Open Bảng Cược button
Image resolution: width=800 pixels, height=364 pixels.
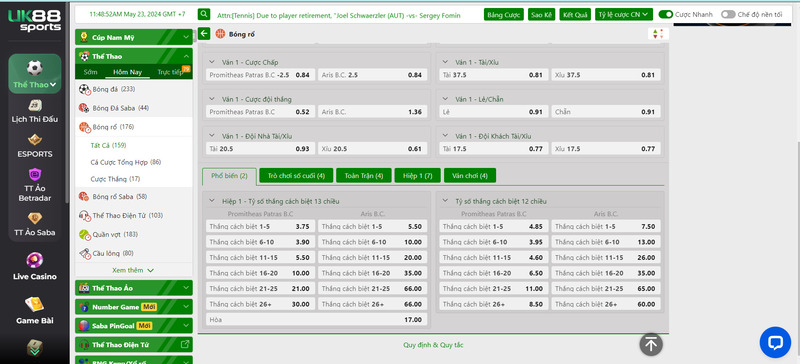(x=504, y=14)
